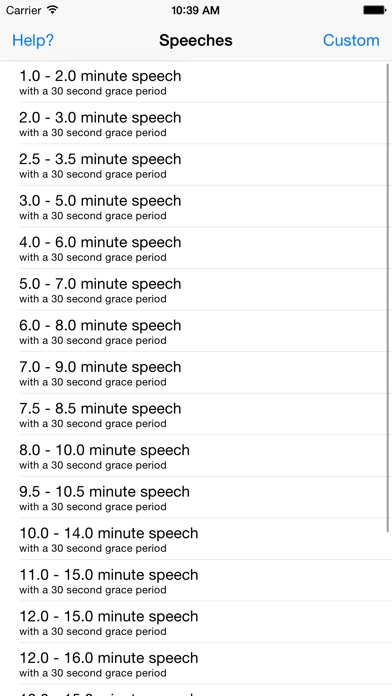Open the 10.0 - 14.0 minute speech
The image size is (392, 696).
point(196,539)
